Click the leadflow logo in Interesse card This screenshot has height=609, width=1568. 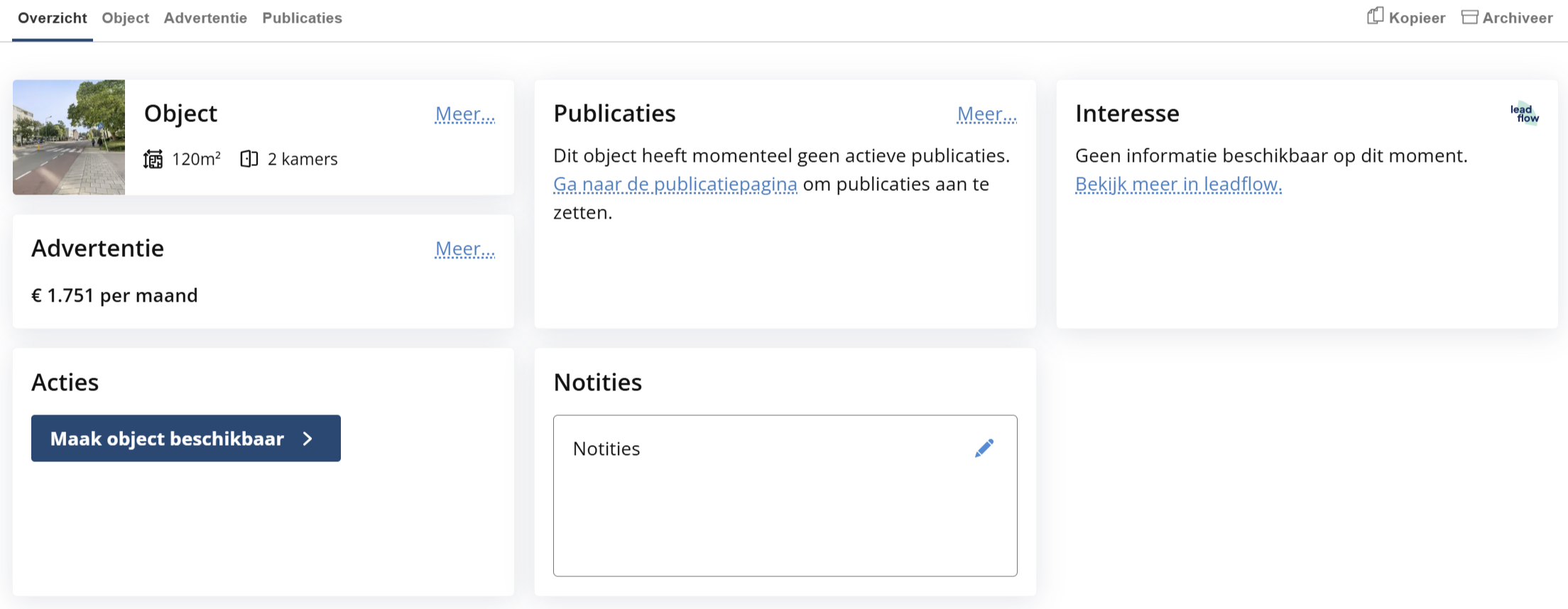[x=1524, y=113]
